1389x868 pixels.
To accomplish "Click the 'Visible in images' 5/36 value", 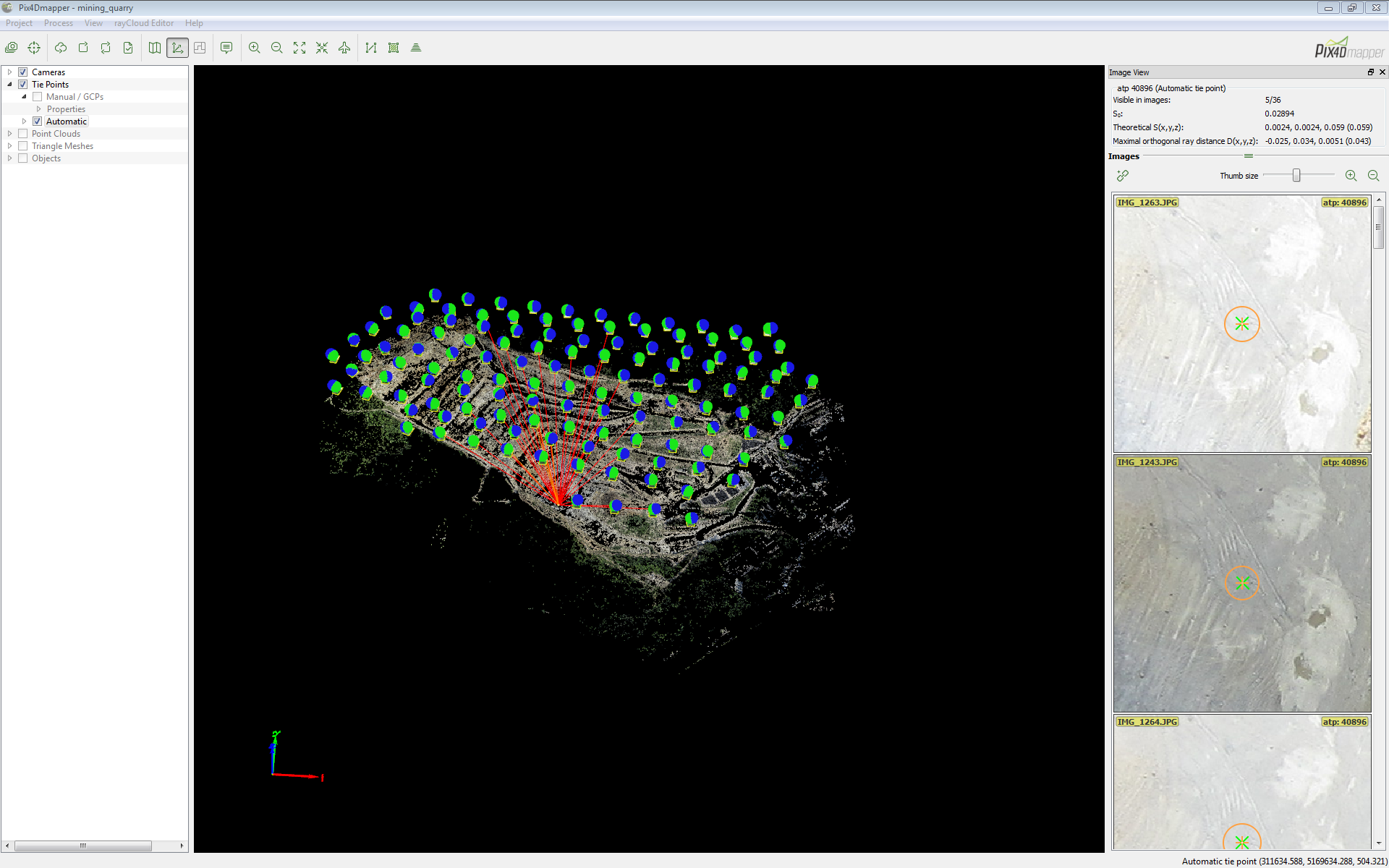I will tap(1273, 100).
